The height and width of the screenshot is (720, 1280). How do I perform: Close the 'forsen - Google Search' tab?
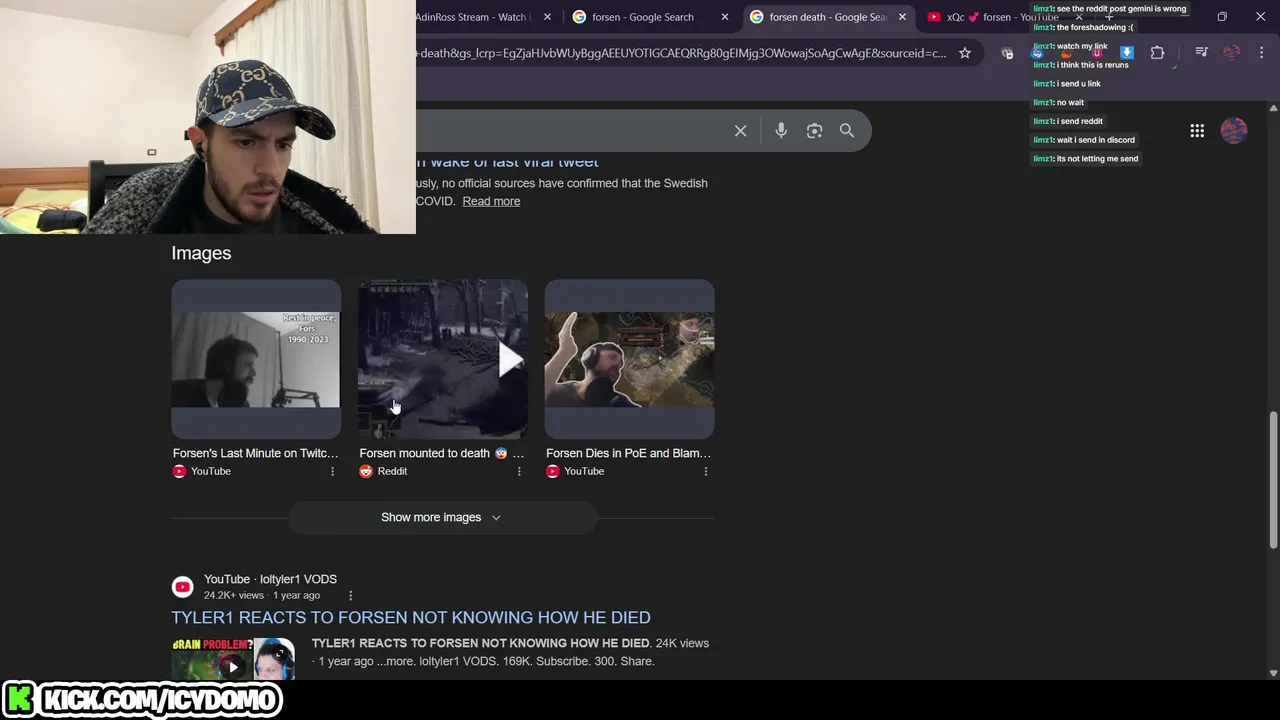[x=725, y=17]
